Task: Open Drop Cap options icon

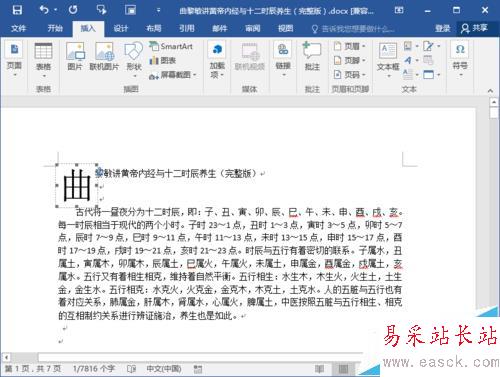Action: (410, 74)
